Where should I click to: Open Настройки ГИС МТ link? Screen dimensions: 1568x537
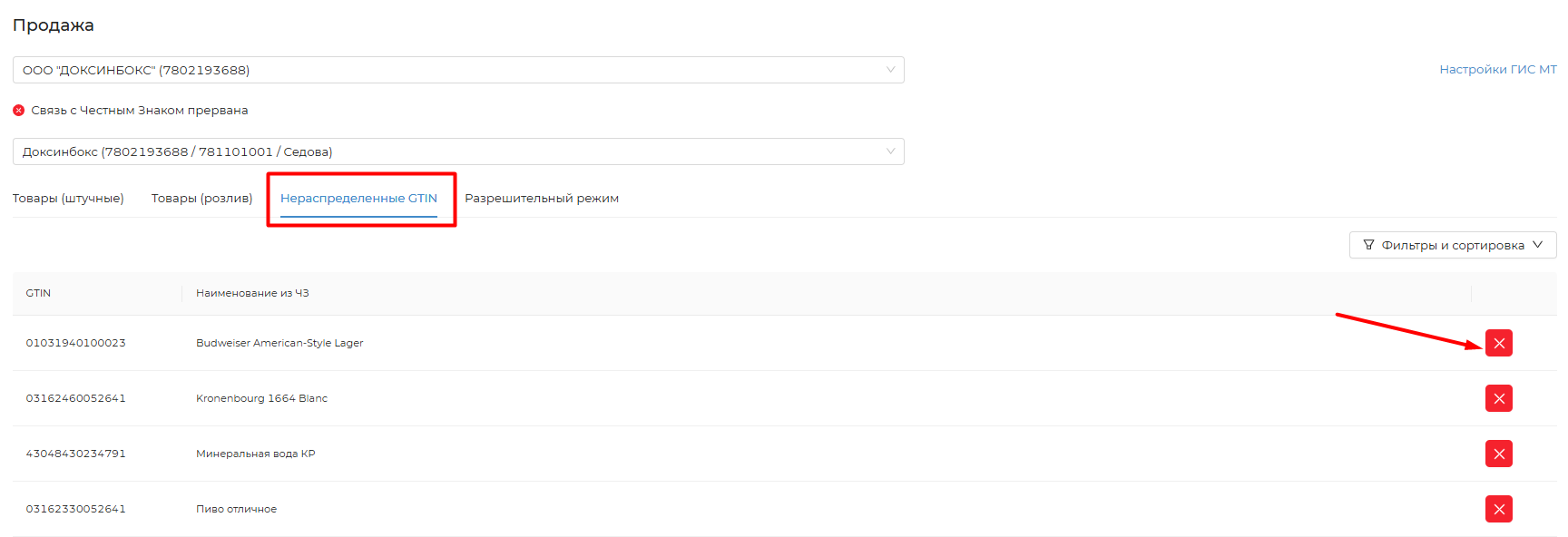1497,69
